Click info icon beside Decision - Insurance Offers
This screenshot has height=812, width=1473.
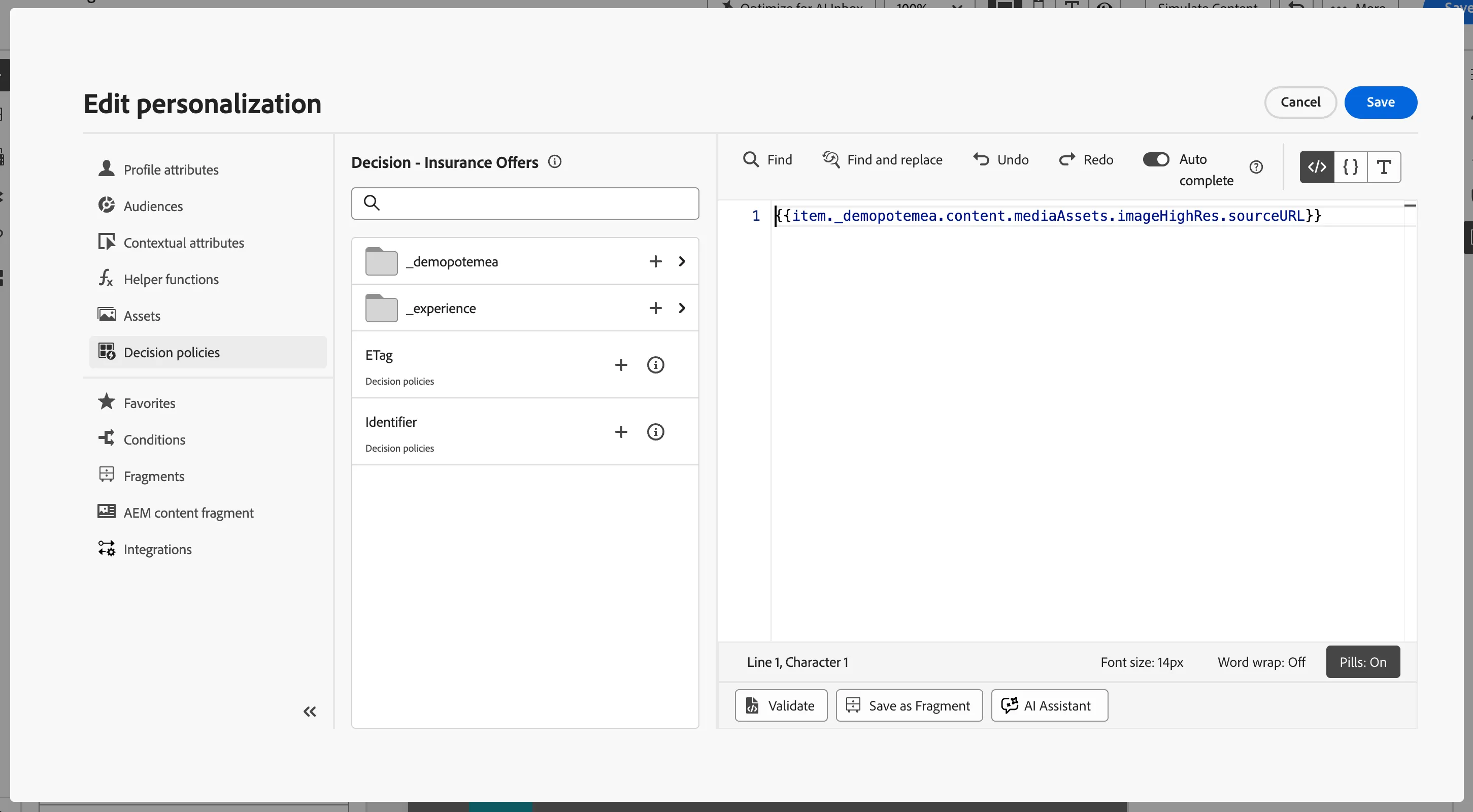tap(555, 162)
